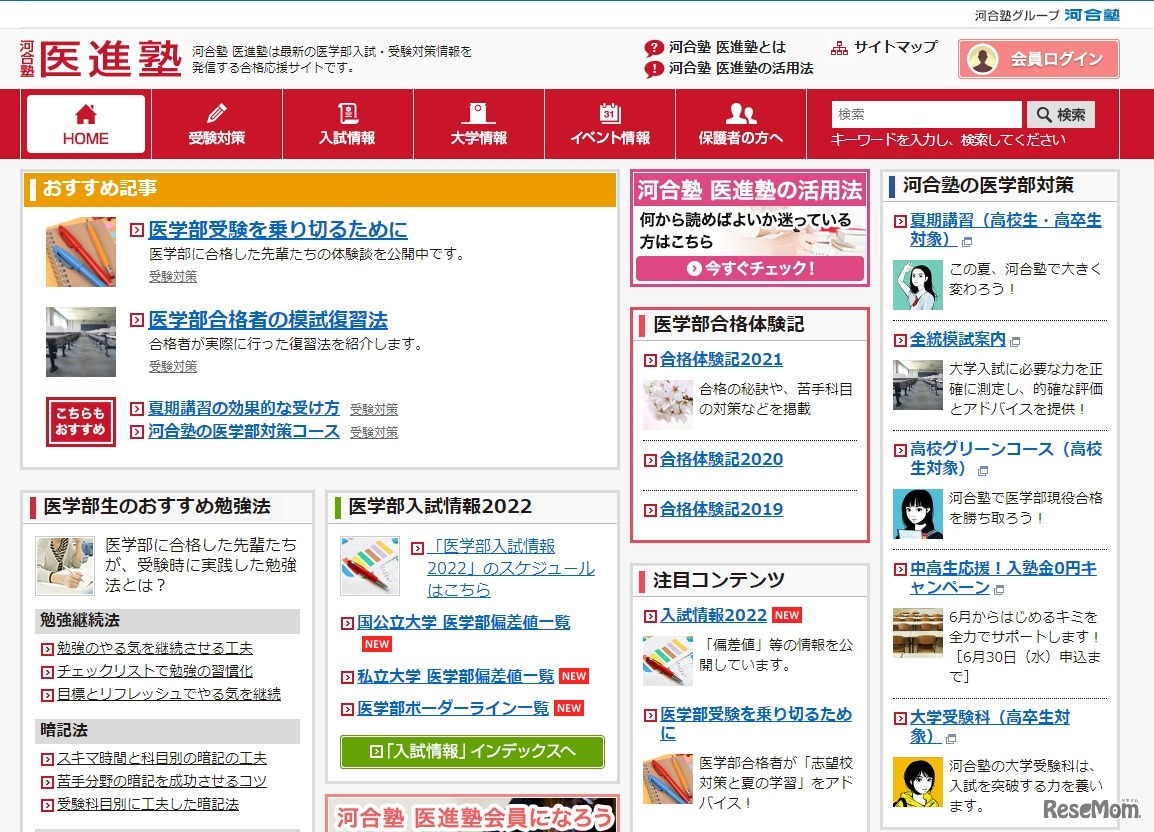Click the yellow-jacket student illustration under 大学受験科
Screen dimensions: 1154x832
[x=918, y=782]
